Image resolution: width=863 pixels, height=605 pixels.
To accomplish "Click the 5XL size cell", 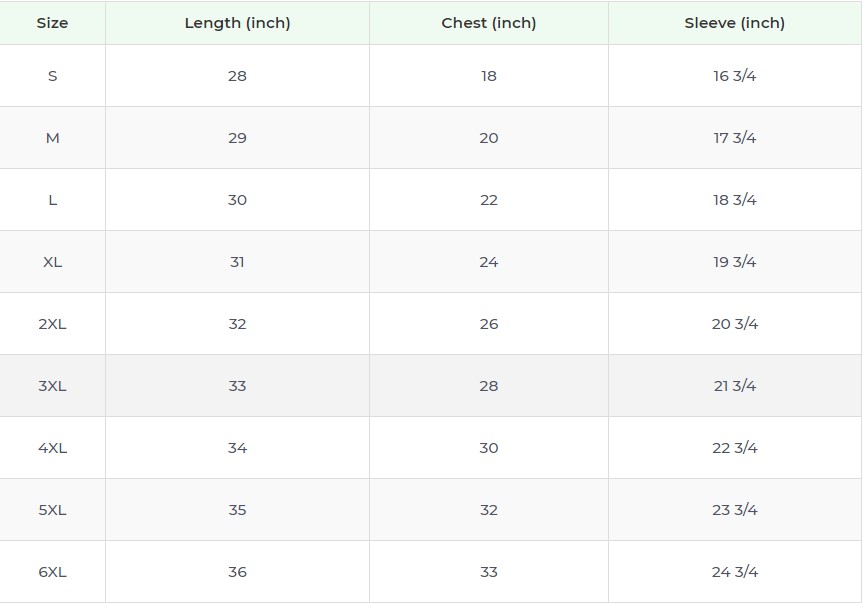I will pos(52,510).
